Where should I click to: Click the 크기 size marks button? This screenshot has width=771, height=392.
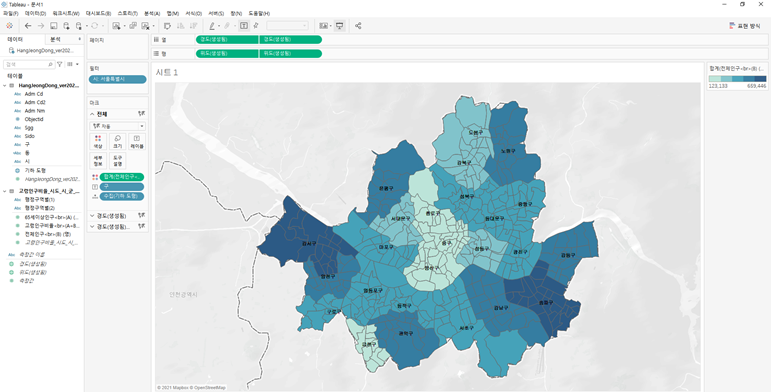pos(118,142)
